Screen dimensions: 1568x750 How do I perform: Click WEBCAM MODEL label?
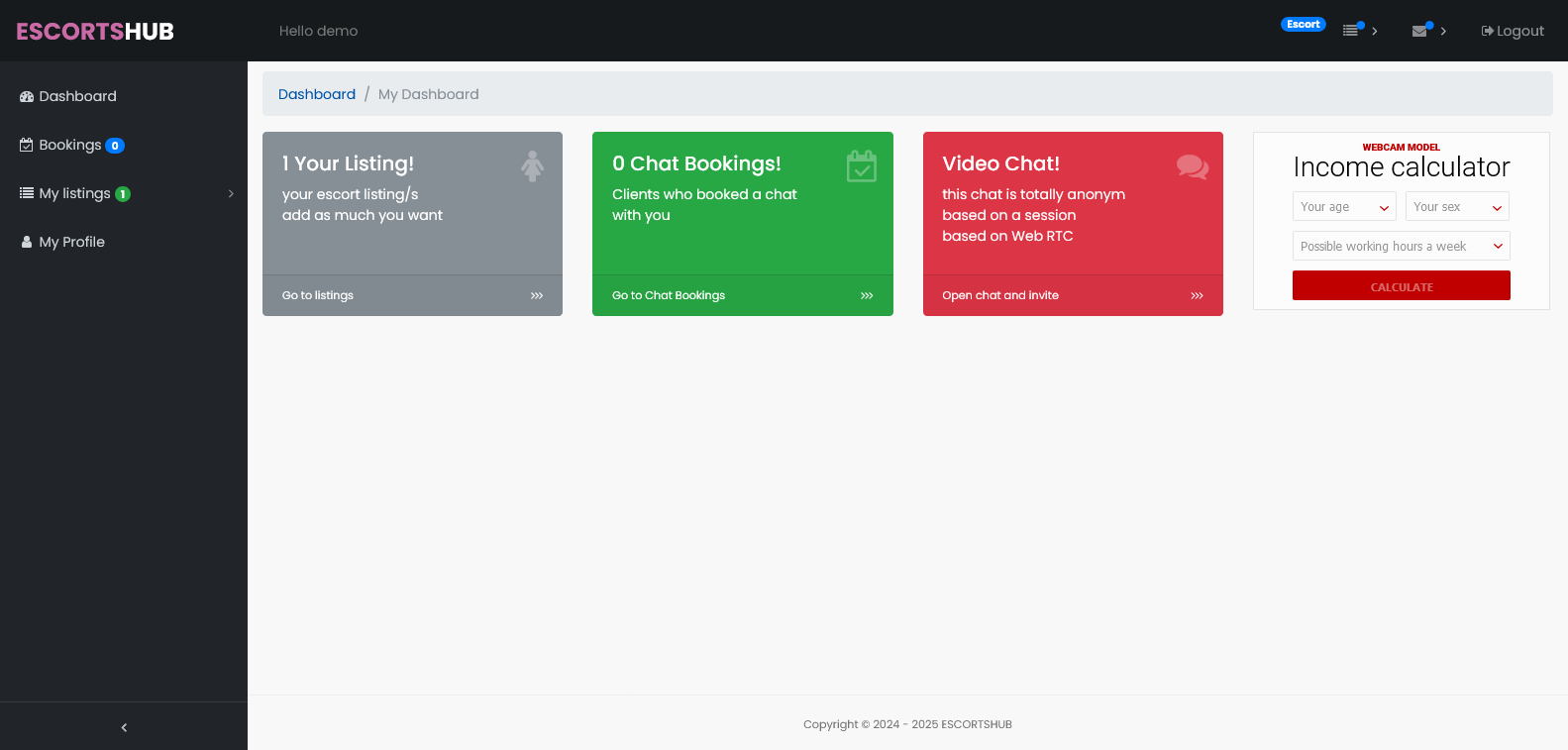tap(1401, 147)
